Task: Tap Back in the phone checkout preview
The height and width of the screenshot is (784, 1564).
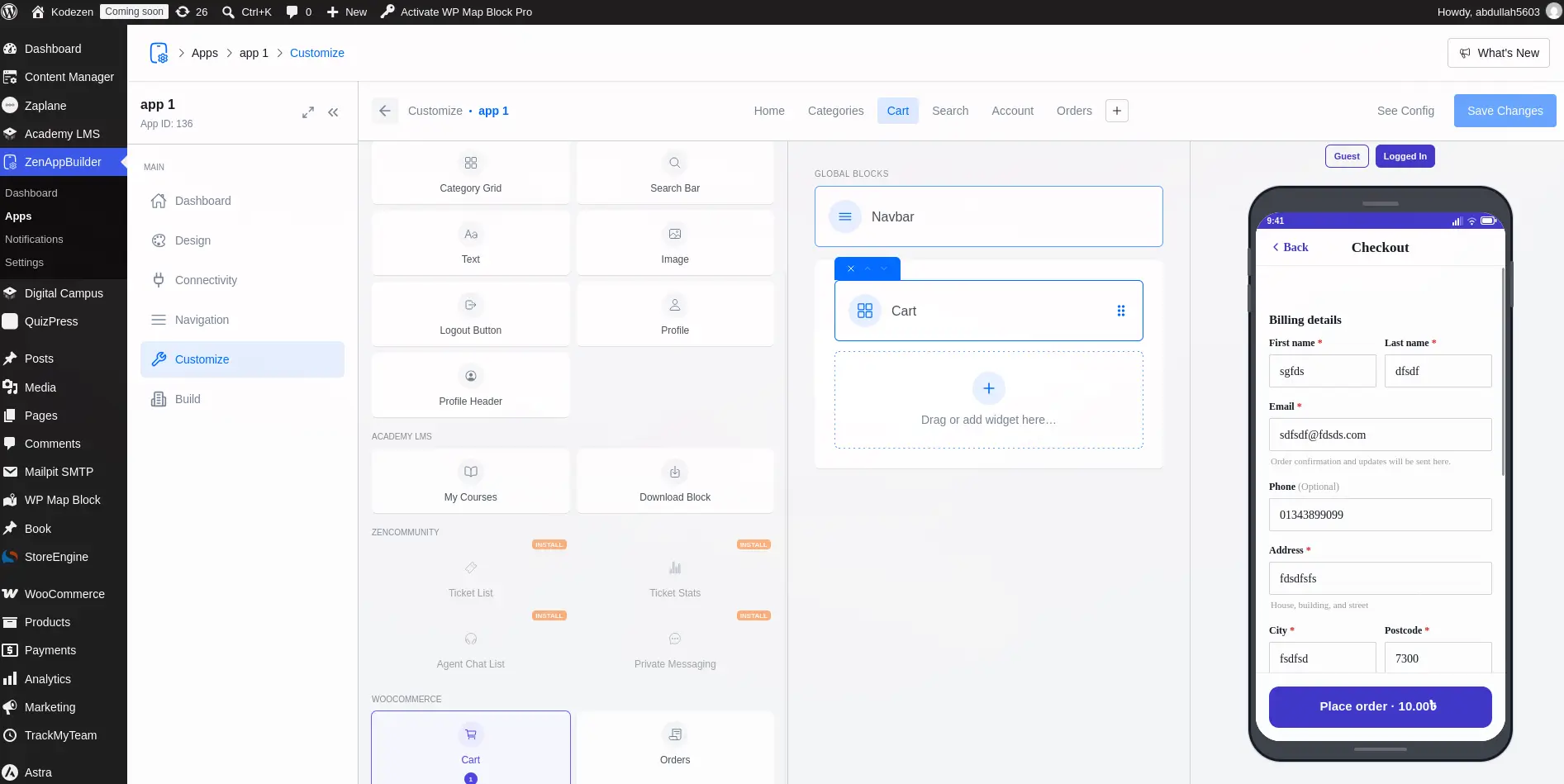Action: (1291, 247)
